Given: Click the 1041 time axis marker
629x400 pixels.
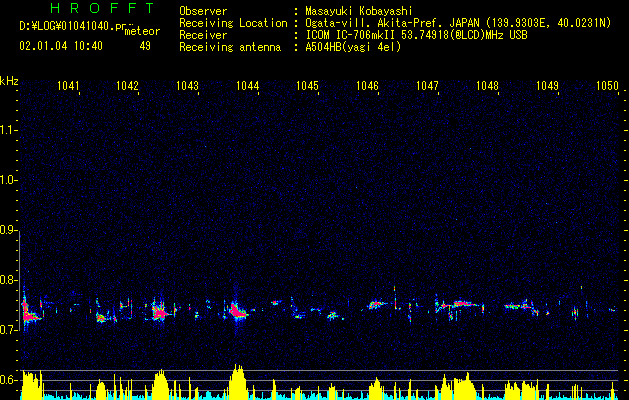Looking at the screenshot, I should (x=68, y=85).
